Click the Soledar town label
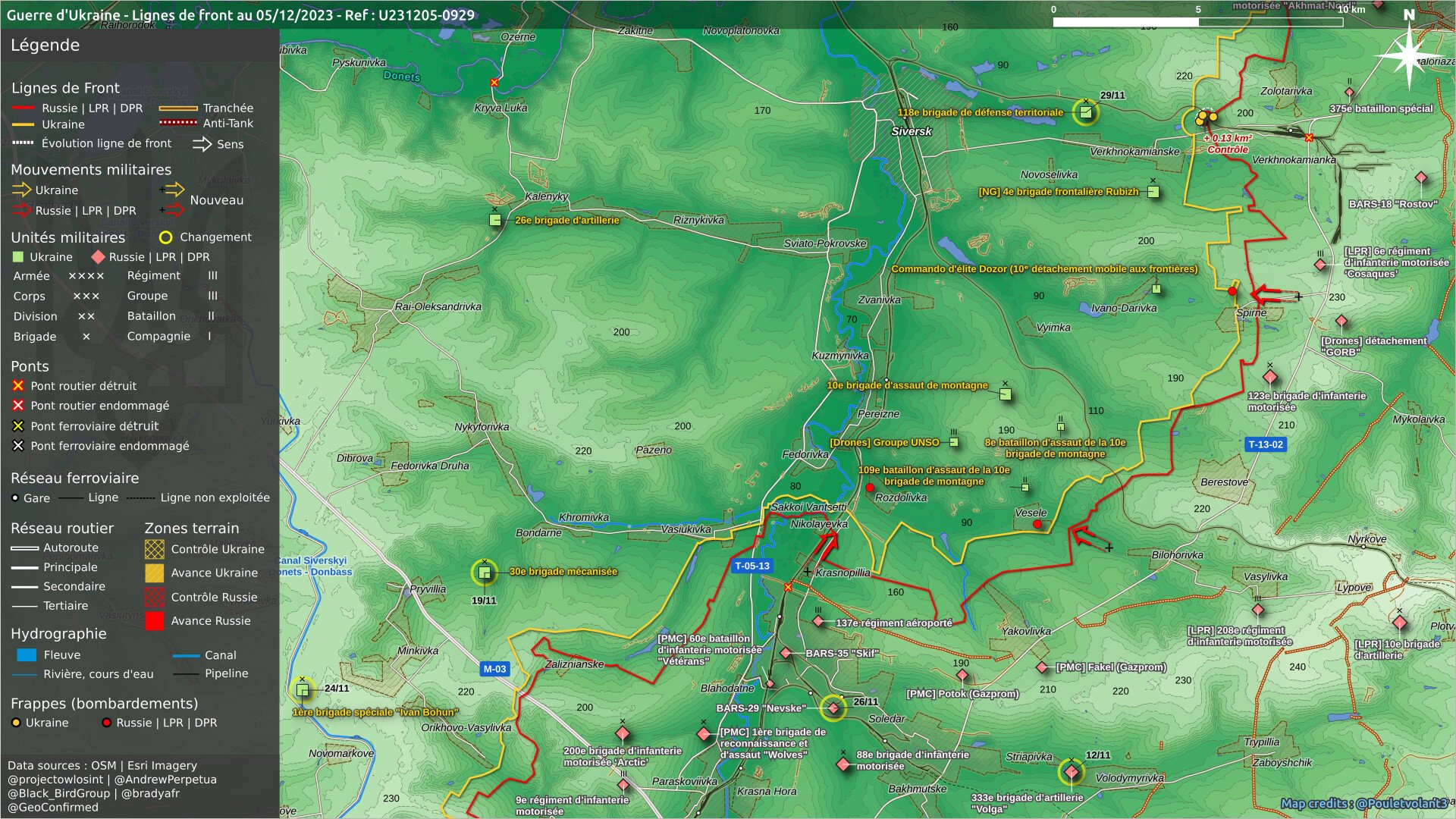 pyautogui.click(x=886, y=719)
